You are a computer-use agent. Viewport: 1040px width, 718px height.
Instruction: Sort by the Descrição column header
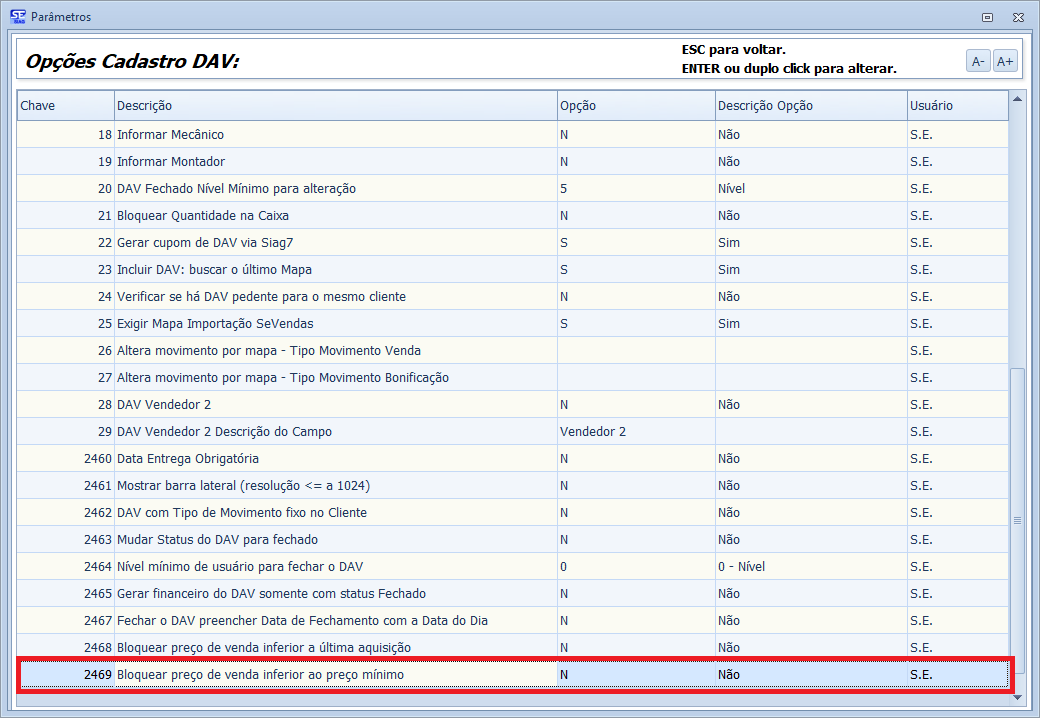[x=334, y=106]
